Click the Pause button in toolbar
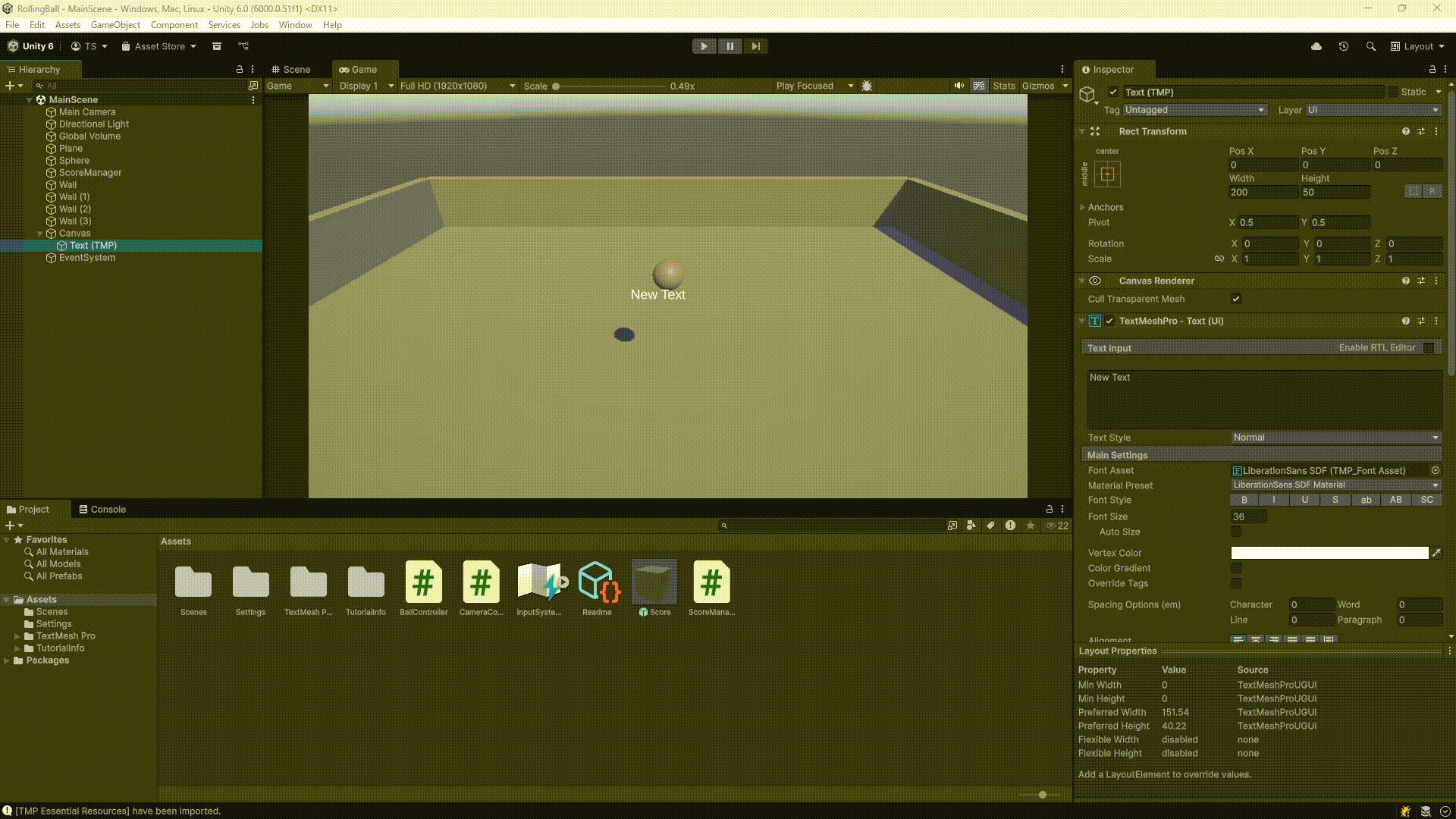Image resolution: width=1456 pixels, height=819 pixels. point(730,46)
